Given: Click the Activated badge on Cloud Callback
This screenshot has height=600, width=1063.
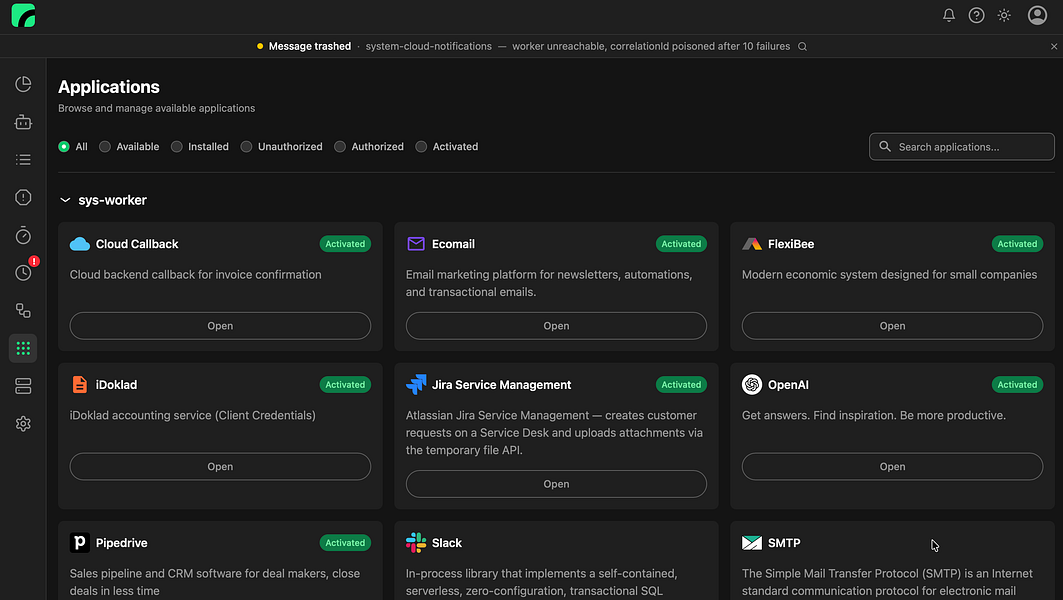Looking at the screenshot, I should pos(345,244).
